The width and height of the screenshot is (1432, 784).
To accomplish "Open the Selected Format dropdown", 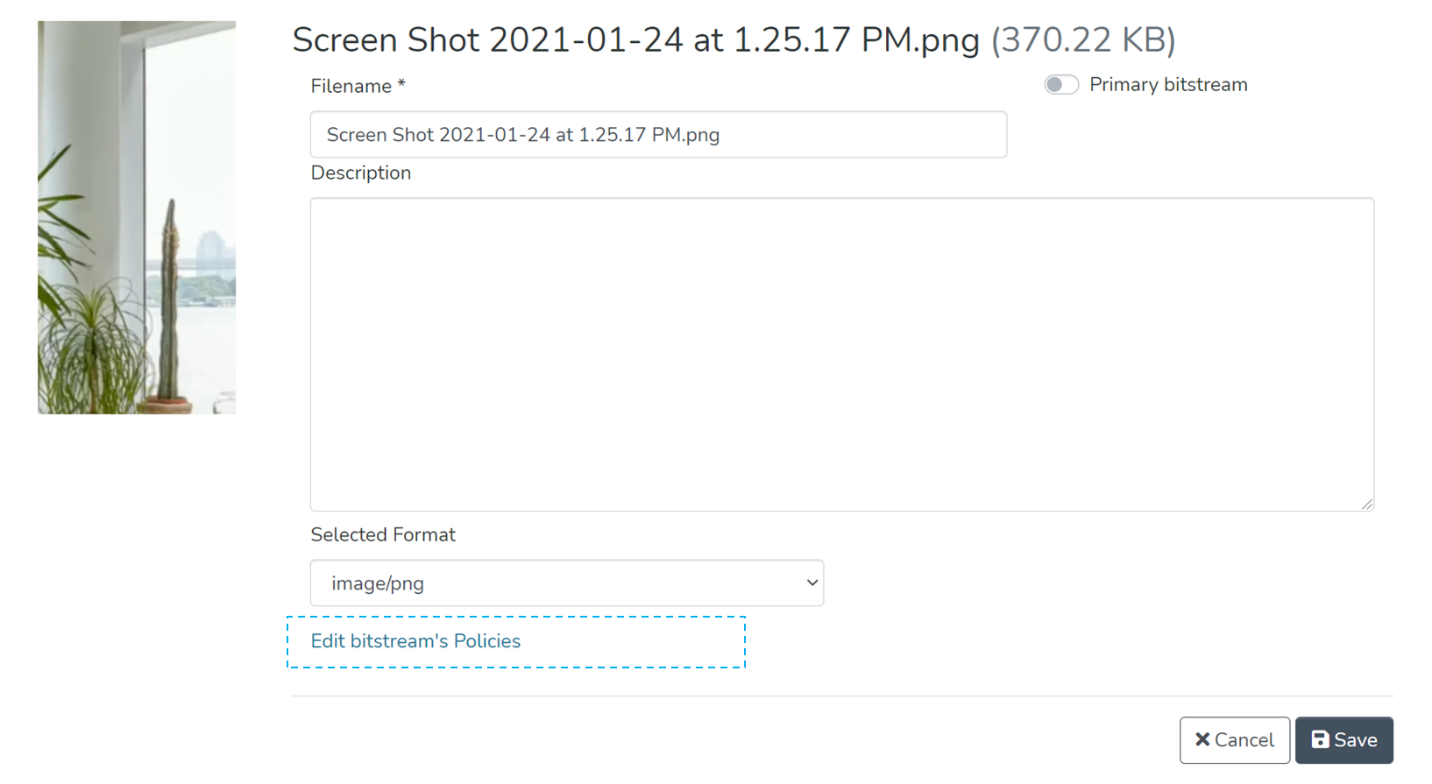I will pos(566,583).
